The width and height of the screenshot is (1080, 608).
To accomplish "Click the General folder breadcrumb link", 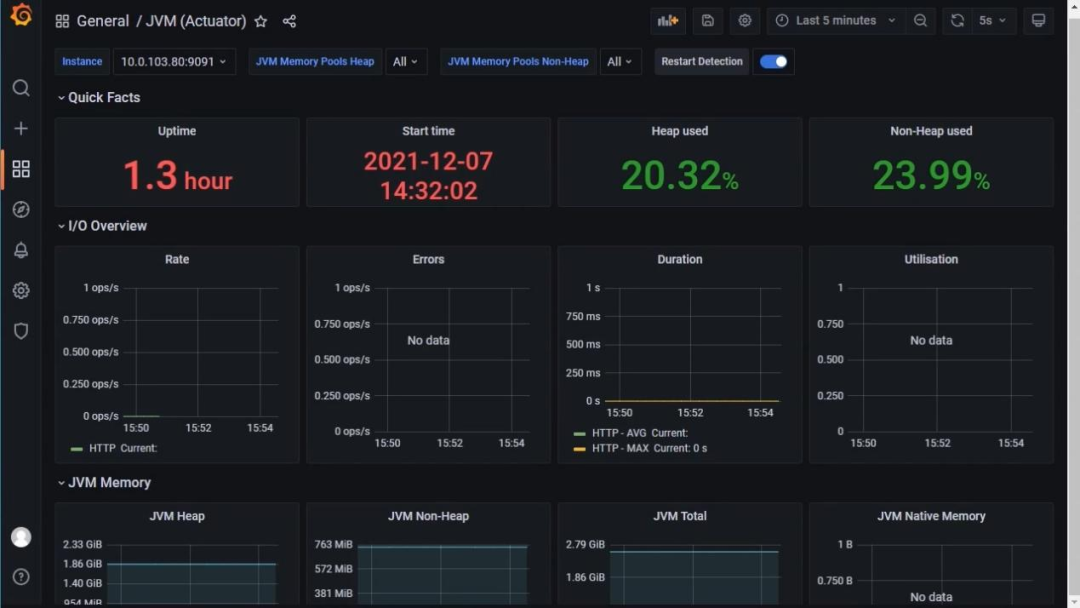I will tap(102, 21).
